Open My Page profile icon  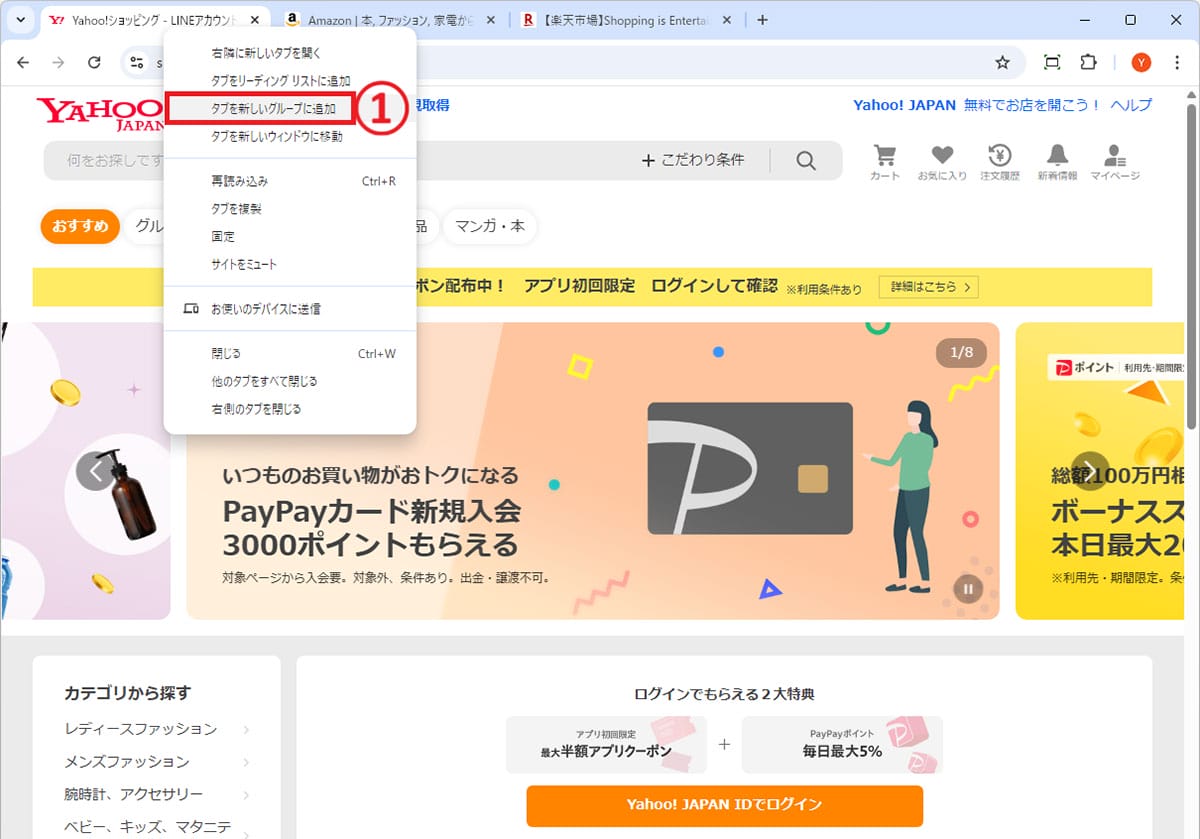[1114, 160]
